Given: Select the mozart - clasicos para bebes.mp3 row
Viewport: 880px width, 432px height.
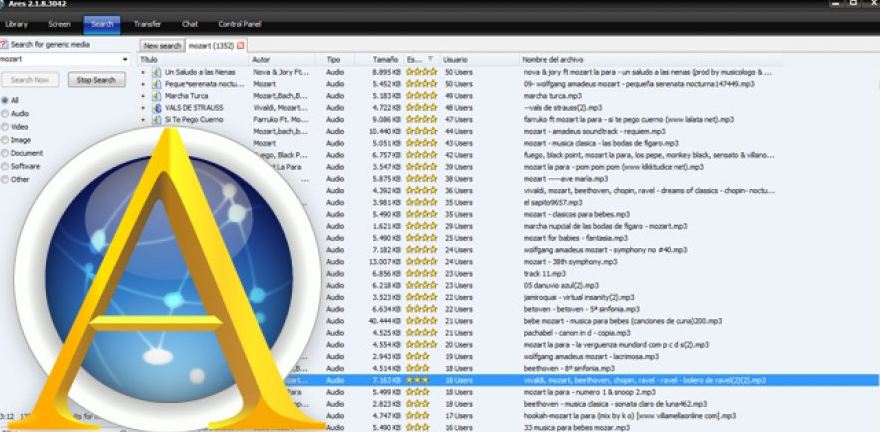Looking at the screenshot, I should pyautogui.click(x=576, y=214).
